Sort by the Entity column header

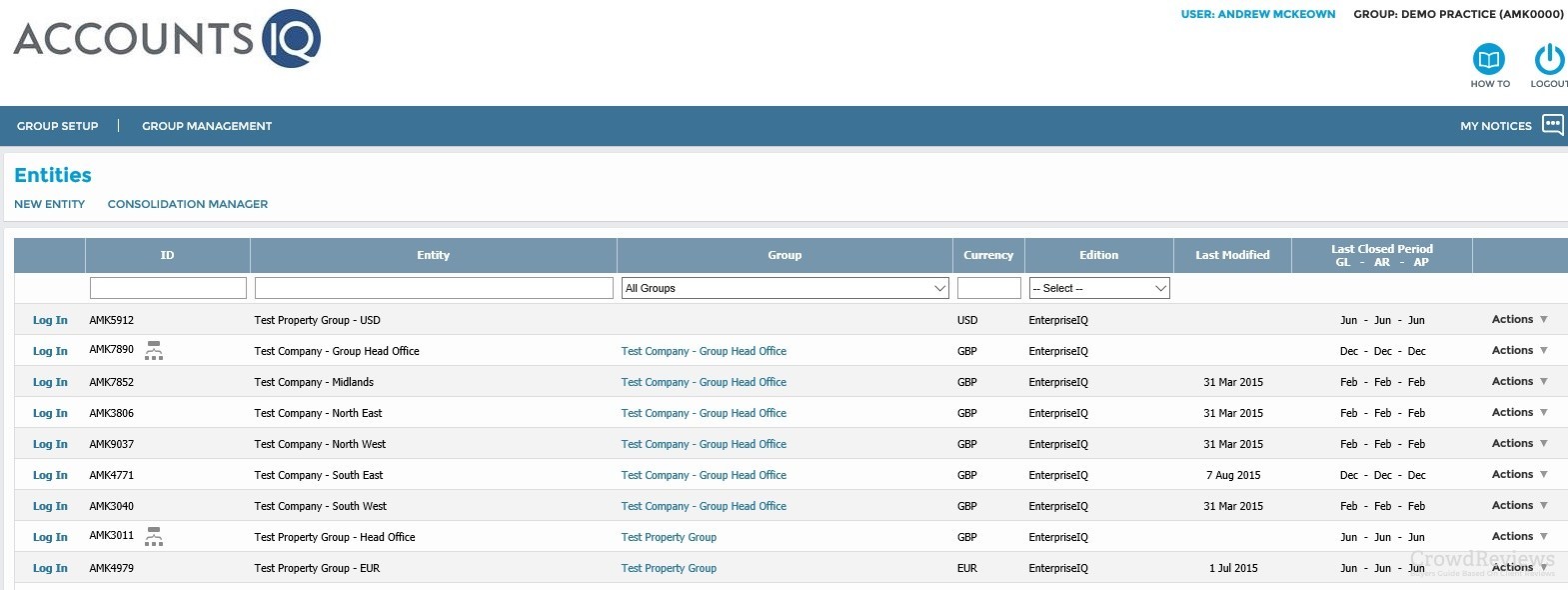tap(434, 255)
